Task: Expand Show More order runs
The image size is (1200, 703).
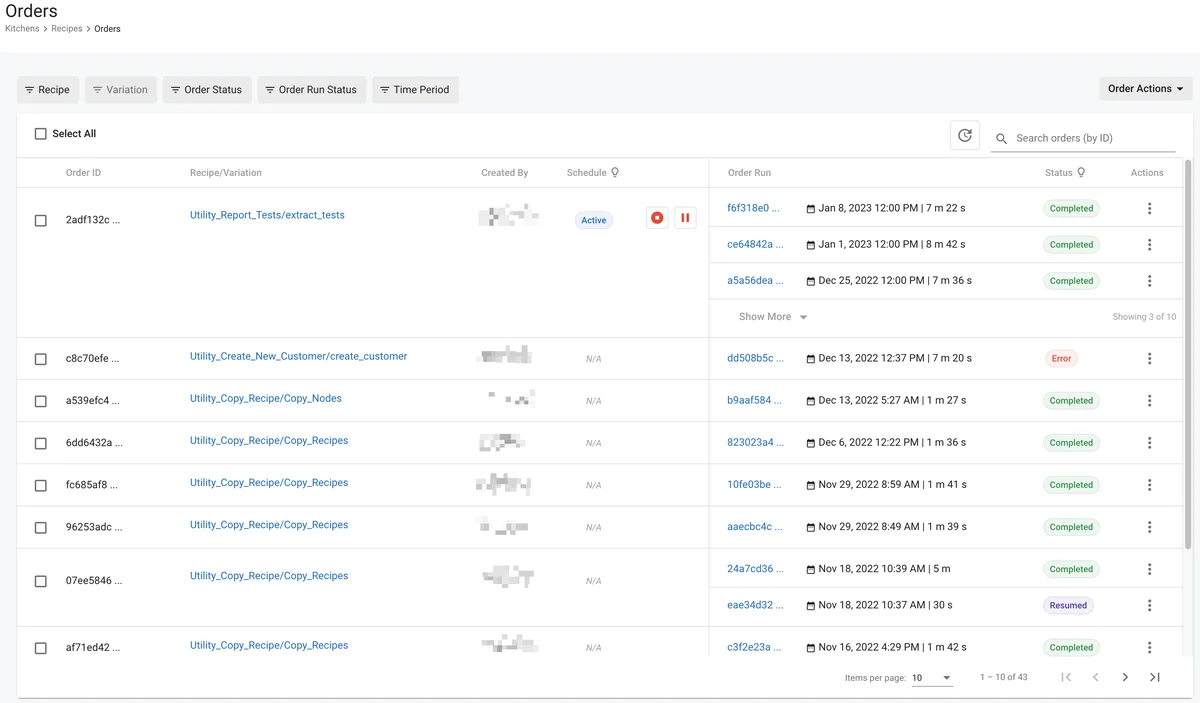Action: click(768, 316)
